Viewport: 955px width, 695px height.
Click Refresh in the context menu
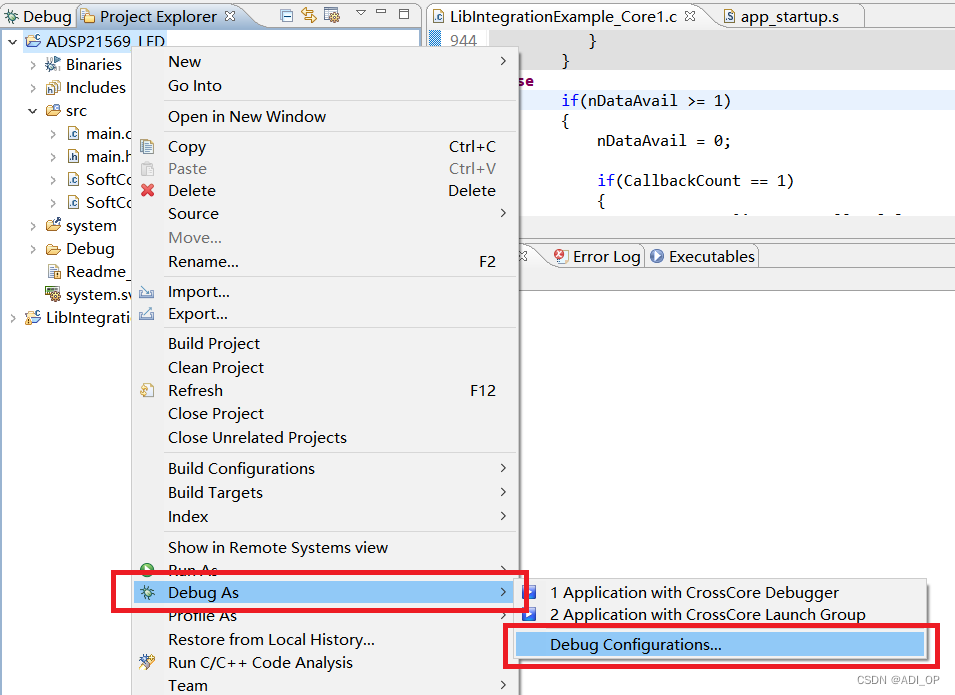[x=325, y=390]
